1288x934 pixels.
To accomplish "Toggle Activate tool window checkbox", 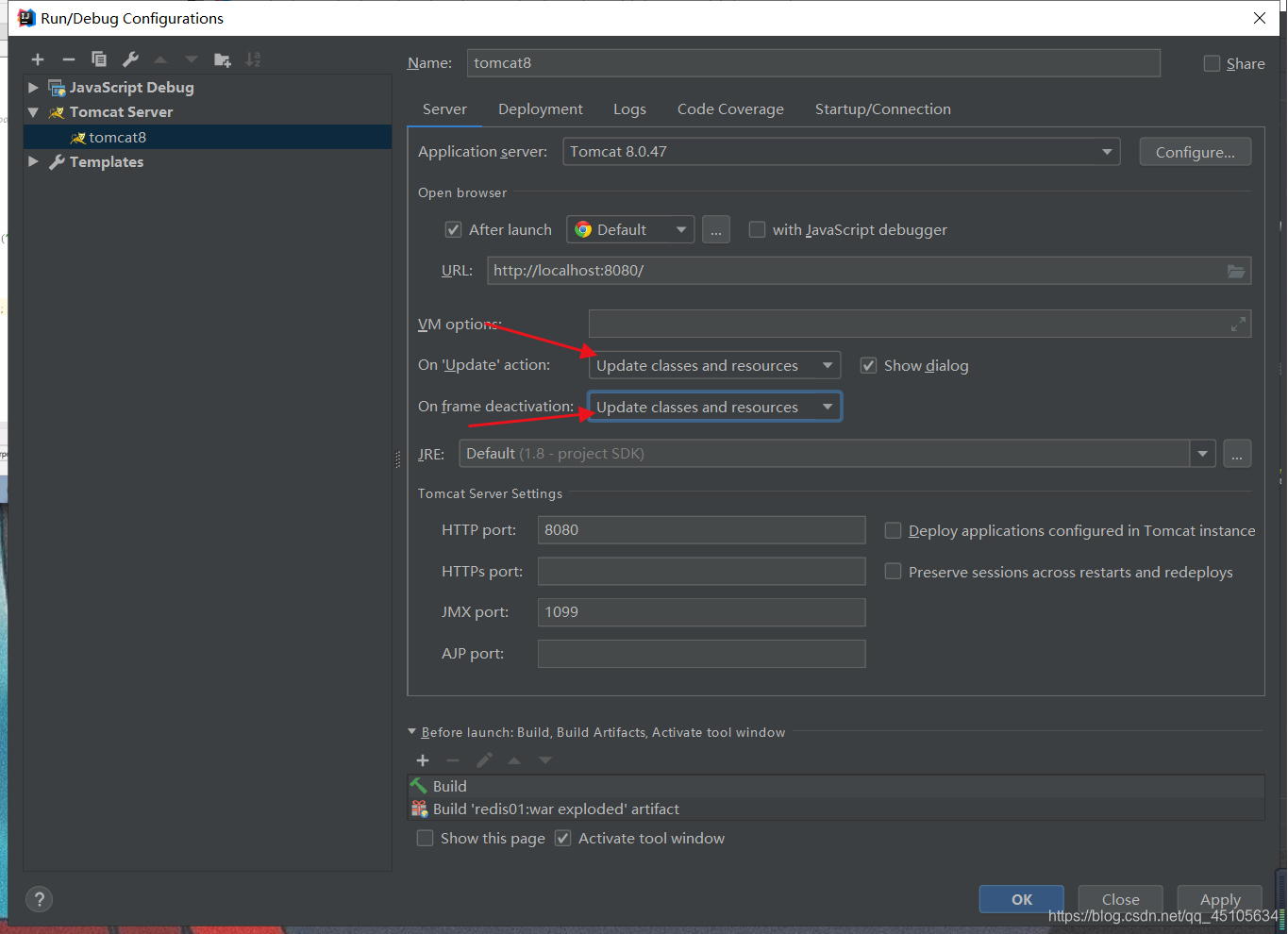I will [563, 838].
